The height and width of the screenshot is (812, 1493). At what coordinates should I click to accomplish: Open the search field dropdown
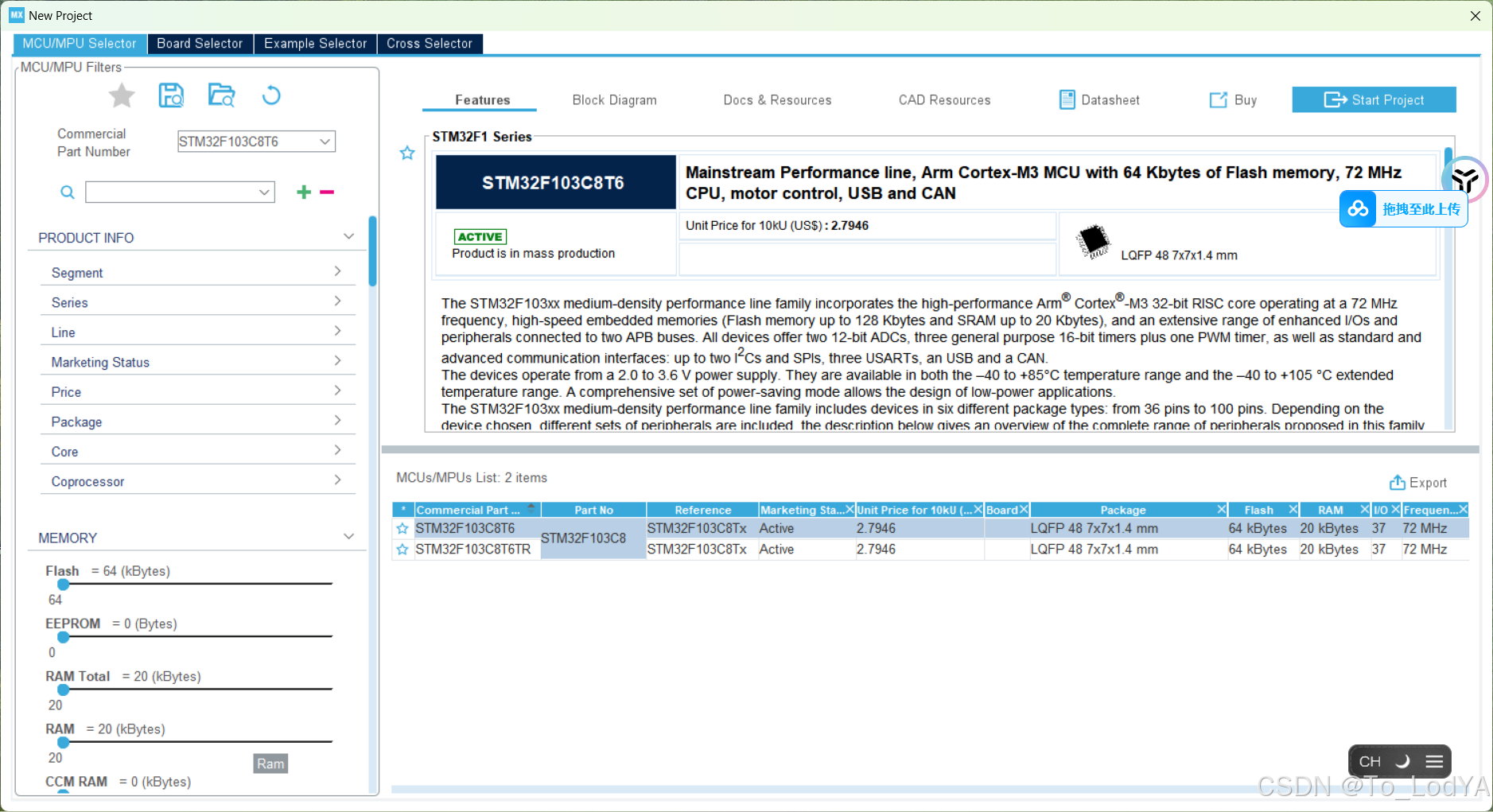click(x=265, y=192)
